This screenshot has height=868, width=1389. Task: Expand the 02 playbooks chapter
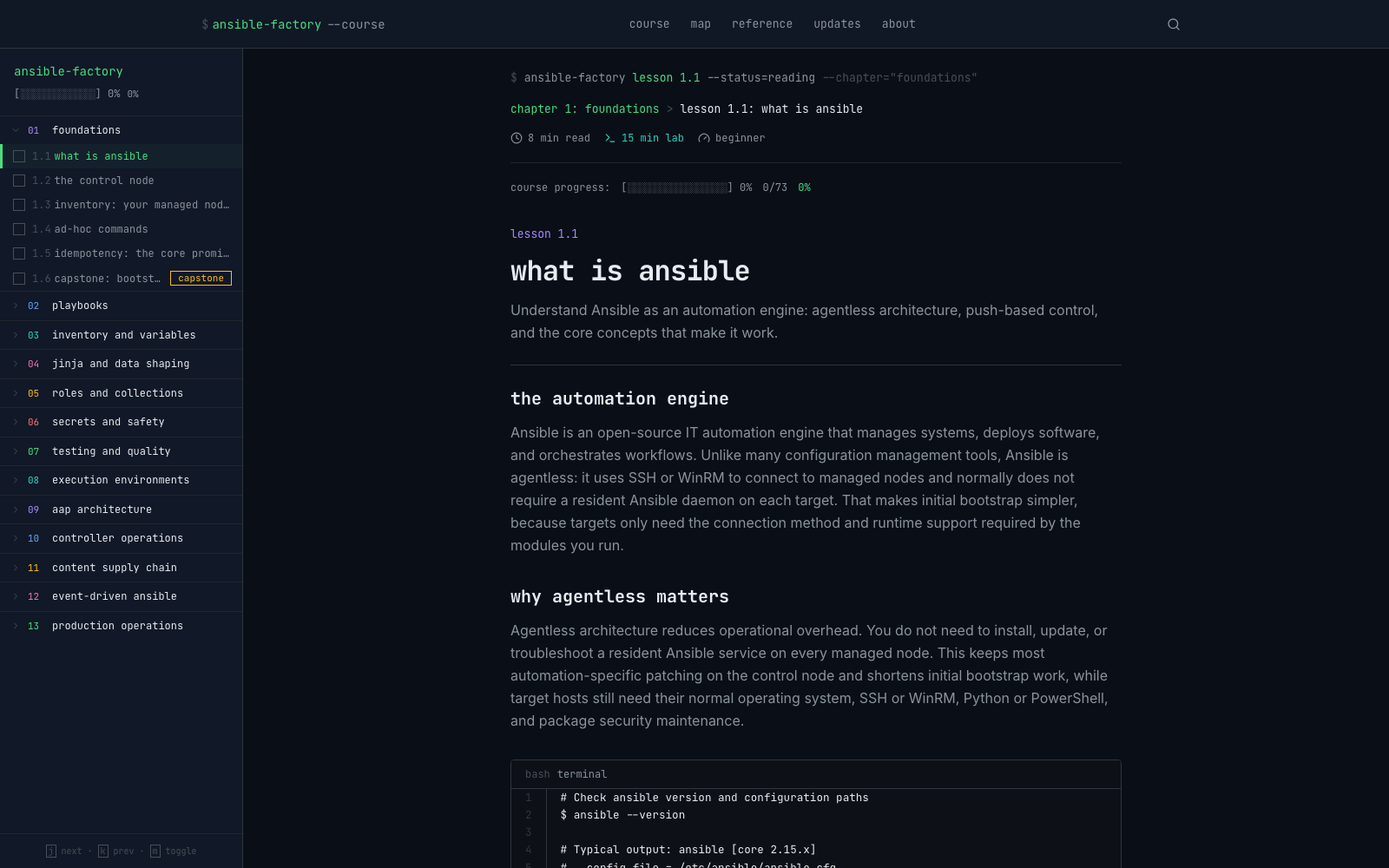121,306
